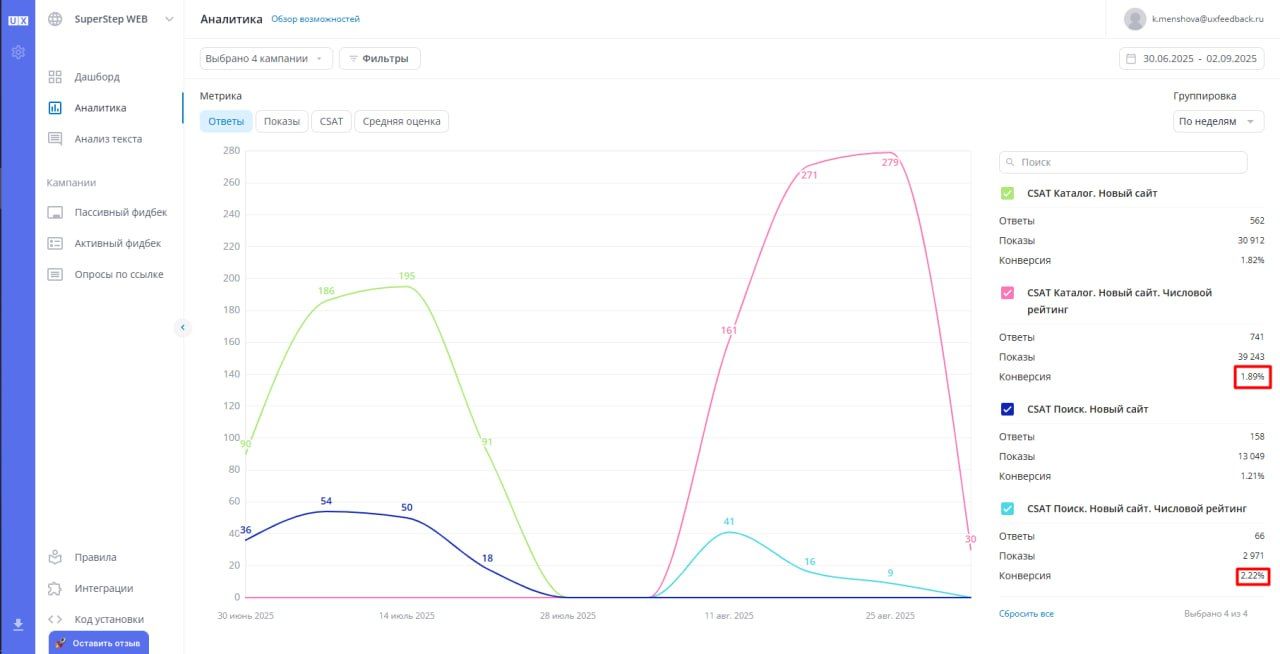Screen dimensions: 1280x654
Task: Click the download icon at bottom left
Action: pyautogui.click(x=17, y=625)
